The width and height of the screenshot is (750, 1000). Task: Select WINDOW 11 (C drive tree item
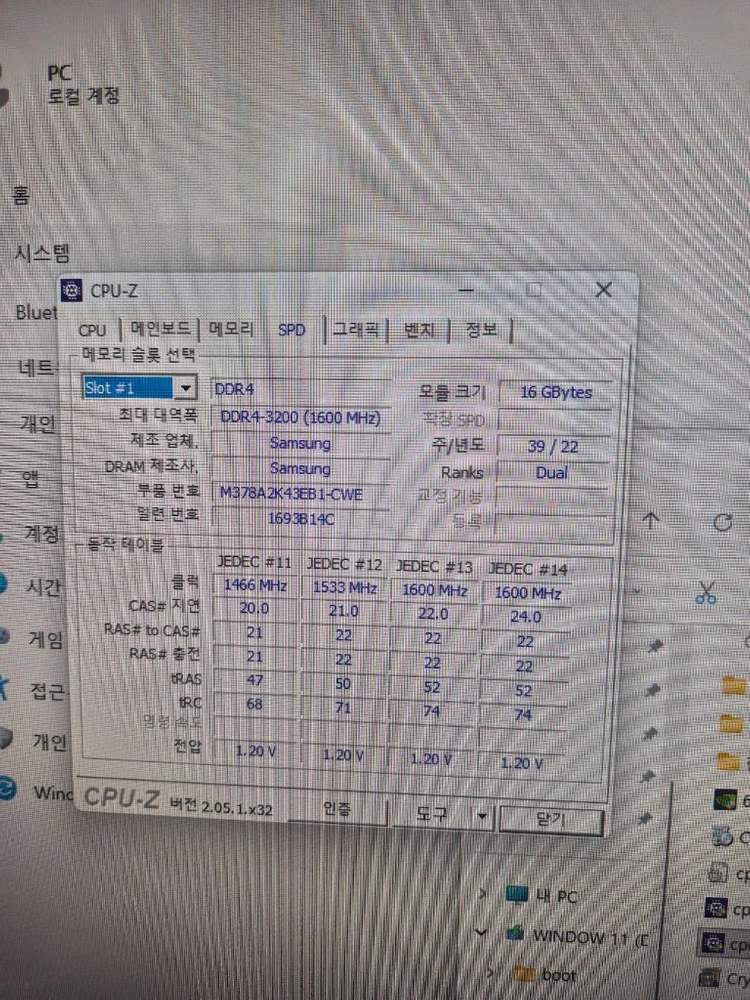click(x=590, y=938)
